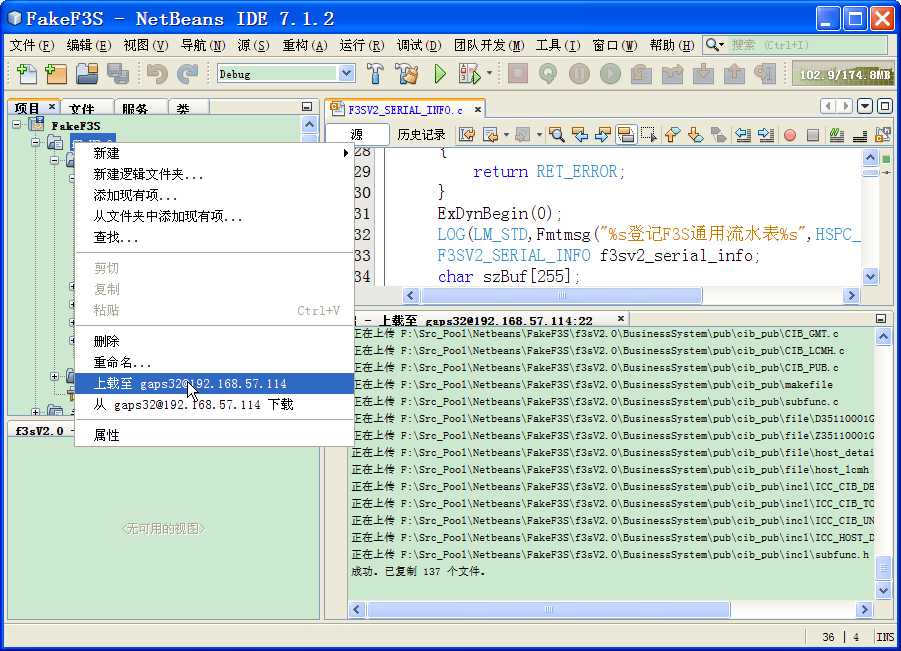Start macro recording with the red circle icon

point(790,135)
